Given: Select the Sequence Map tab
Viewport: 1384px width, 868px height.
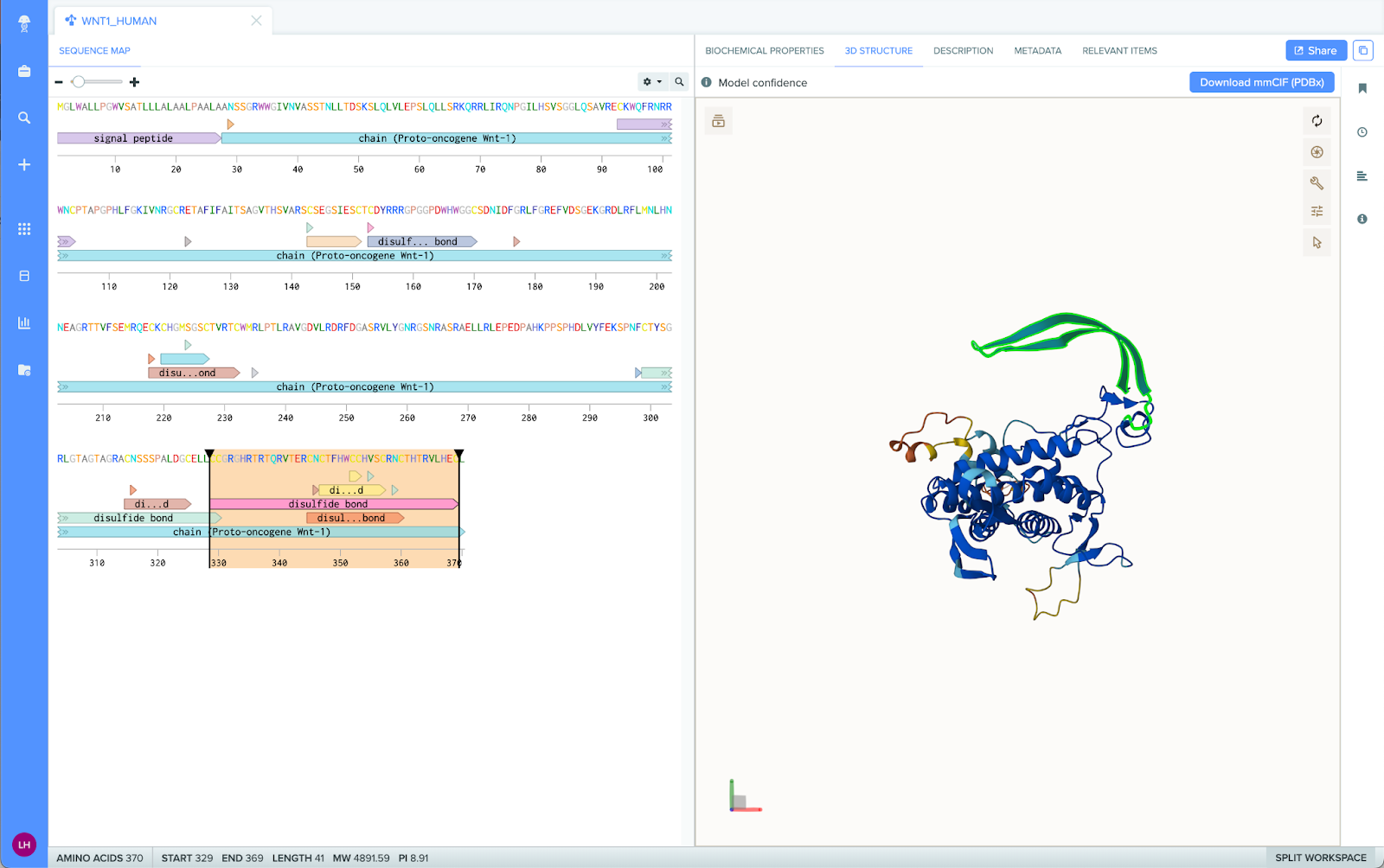Looking at the screenshot, I should coord(94,51).
